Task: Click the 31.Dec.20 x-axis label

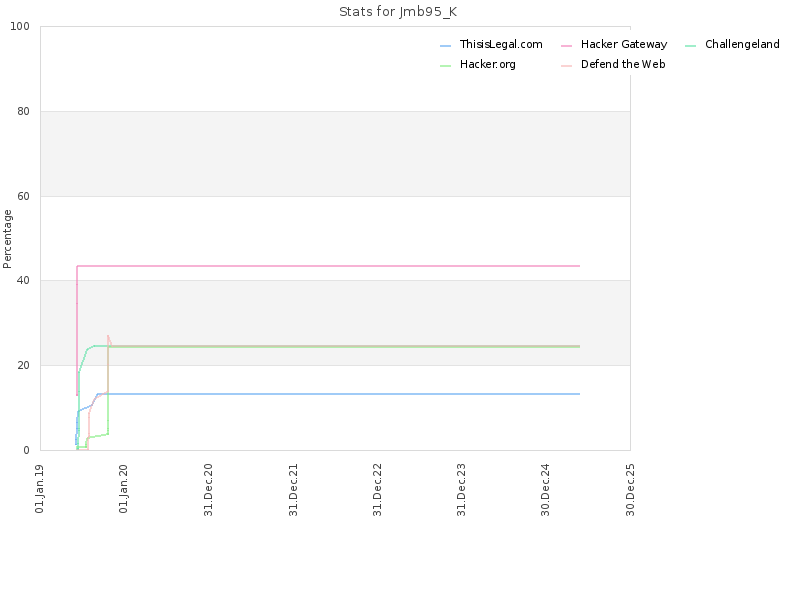Action: pyautogui.click(x=208, y=490)
